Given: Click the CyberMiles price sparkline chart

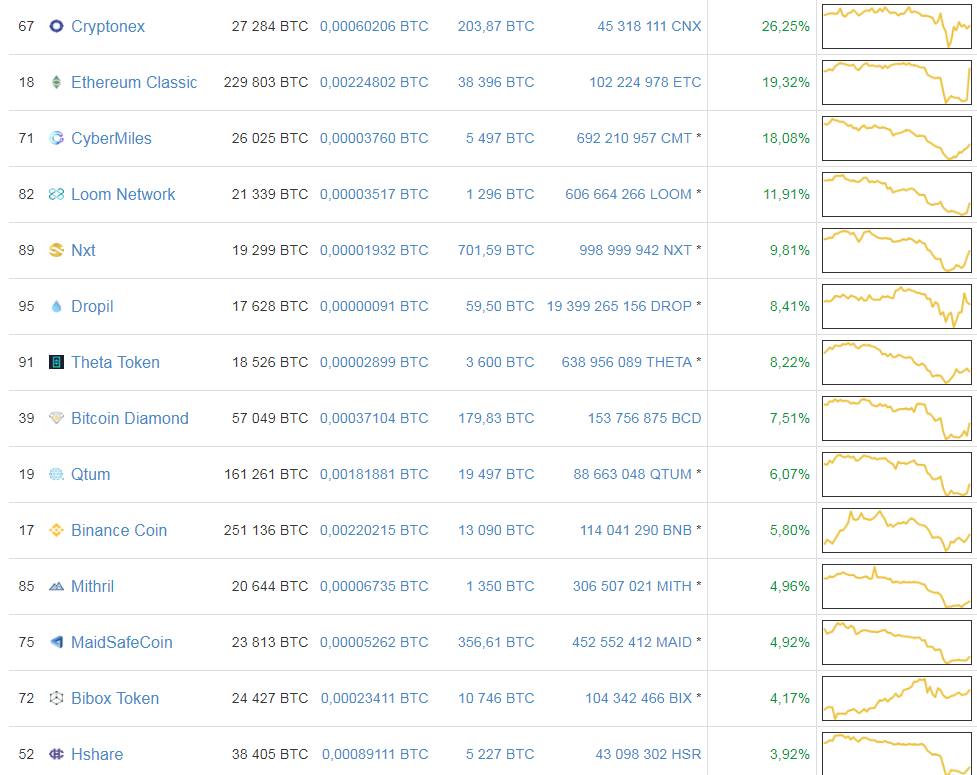Looking at the screenshot, I should (x=897, y=138).
